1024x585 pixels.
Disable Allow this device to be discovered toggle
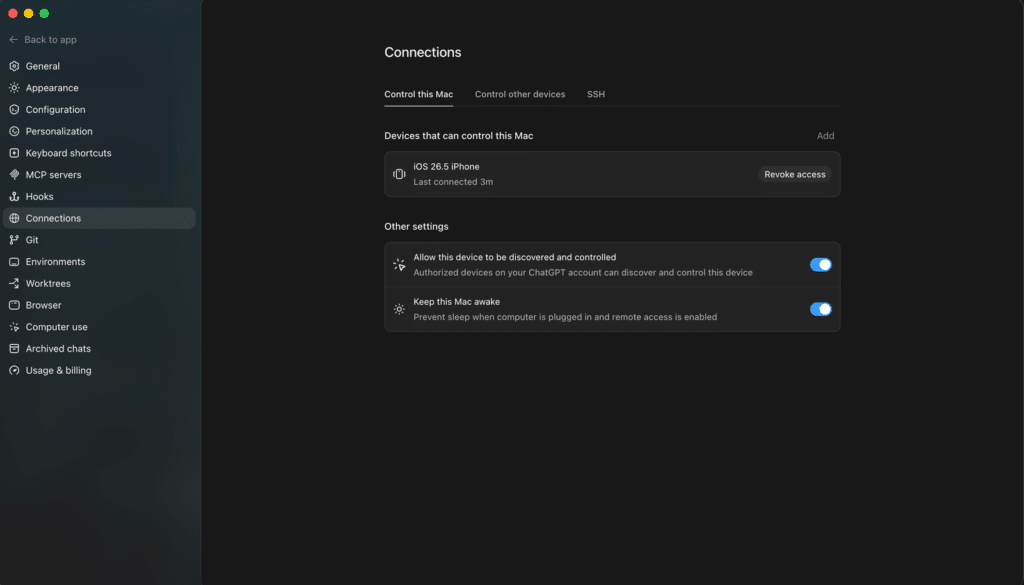pyautogui.click(x=820, y=264)
